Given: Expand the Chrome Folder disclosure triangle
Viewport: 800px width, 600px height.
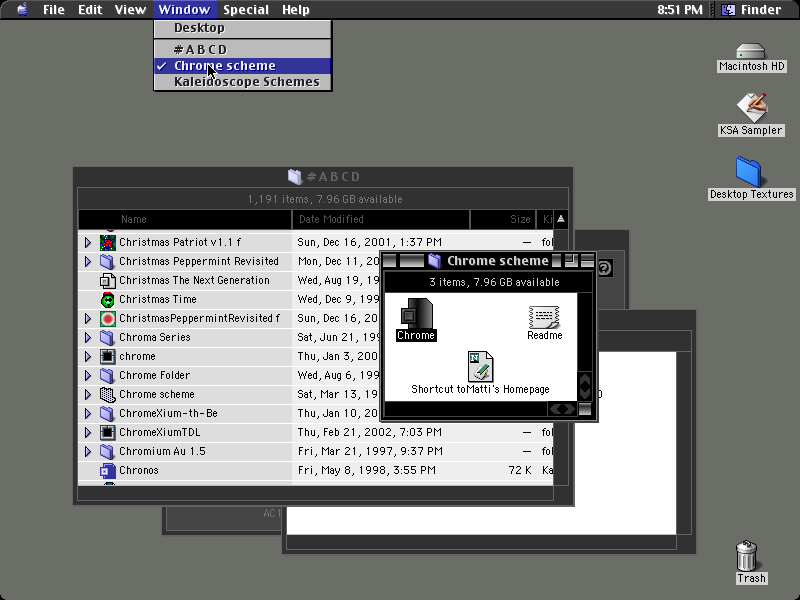Looking at the screenshot, I should 88,376.
